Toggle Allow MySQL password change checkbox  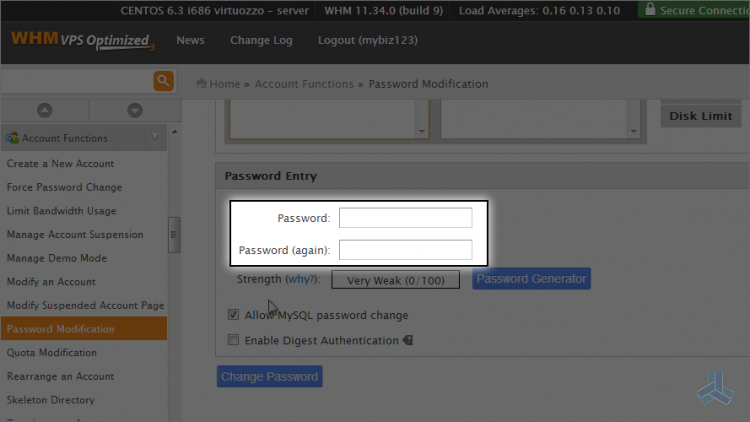coord(233,315)
